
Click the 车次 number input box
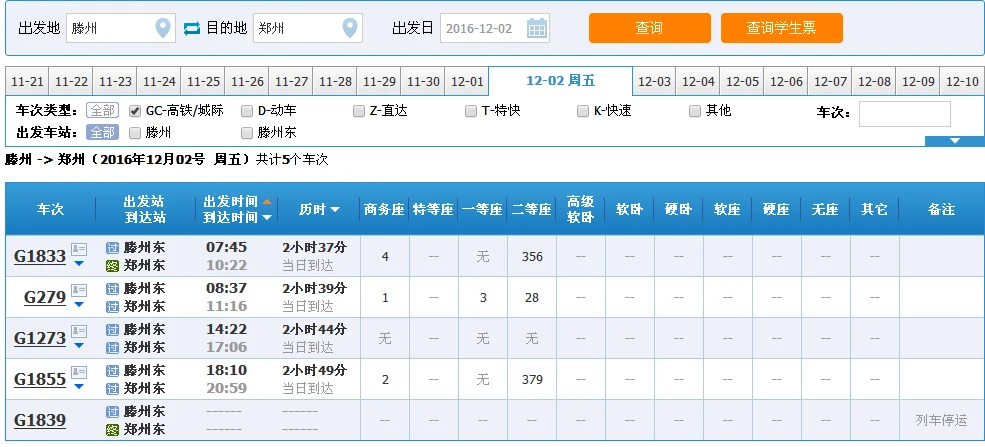(905, 114)
